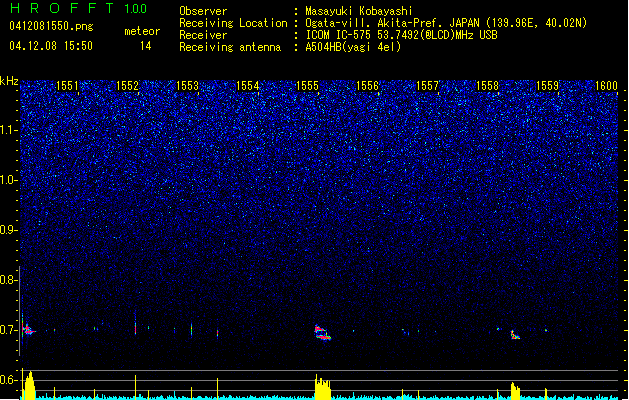This screenshot has height=400, width=629.
Task: Click the 1556 time axis label
Action: tap(367, 86)
